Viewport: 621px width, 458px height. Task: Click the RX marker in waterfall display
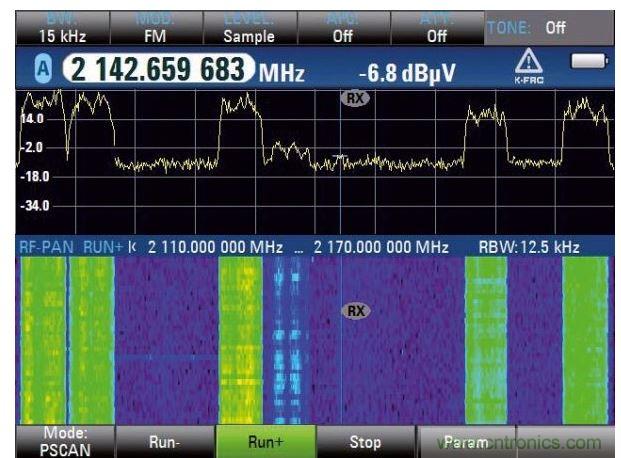355,311
